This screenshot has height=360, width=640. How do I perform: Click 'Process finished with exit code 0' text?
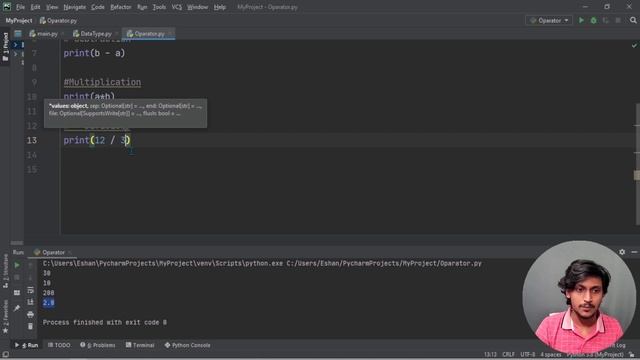pyautogui.click(x=105, y=322)
